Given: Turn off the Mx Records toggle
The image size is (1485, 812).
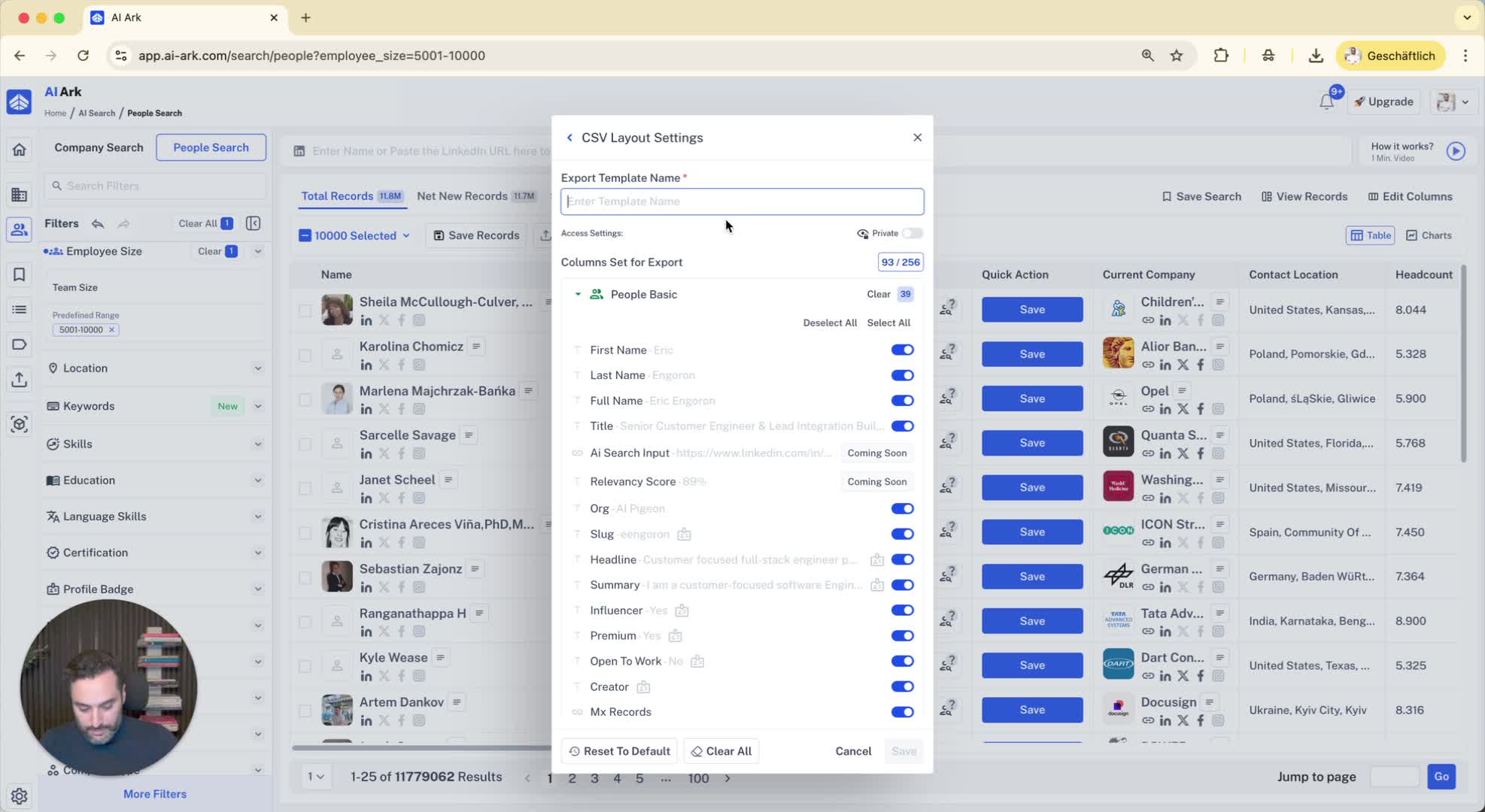Looking at the screenshot, I should [x=902, y=712].
